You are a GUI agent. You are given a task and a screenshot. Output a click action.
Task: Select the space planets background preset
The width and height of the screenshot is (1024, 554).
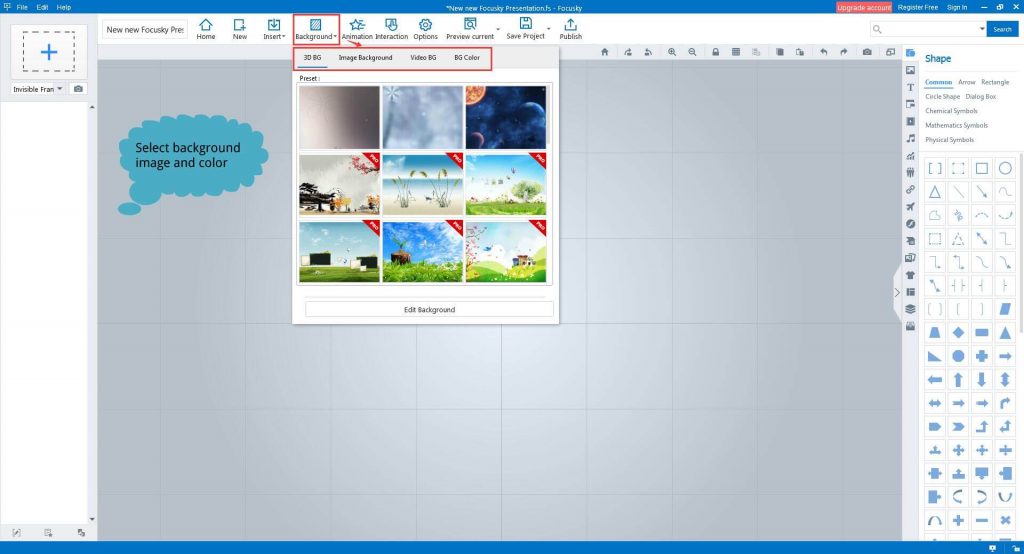pos(506,117)
